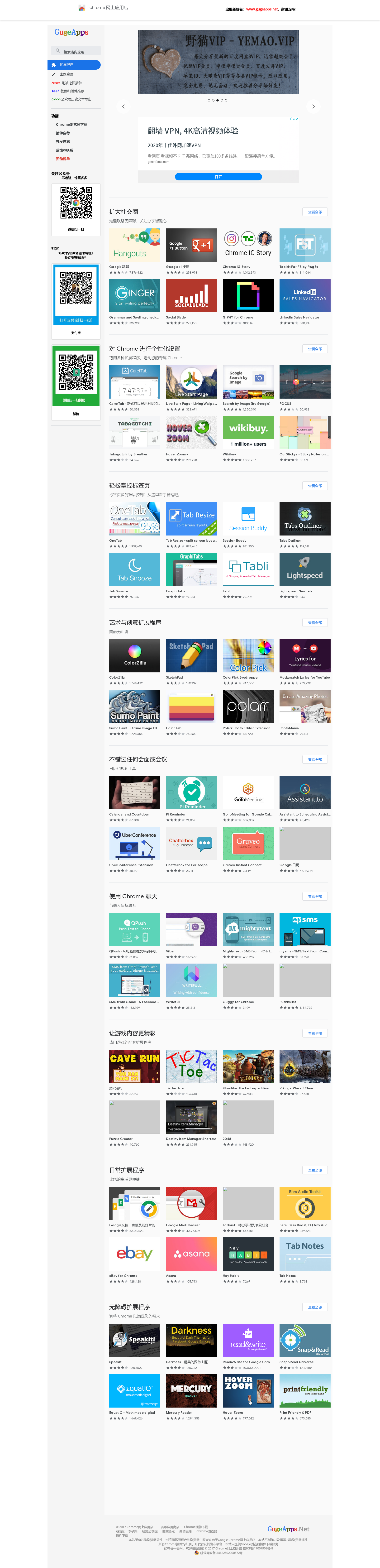Click 查看全部 for 无障碍扩展程序 section
The image size is (380, 1568).
point(315,1307)
